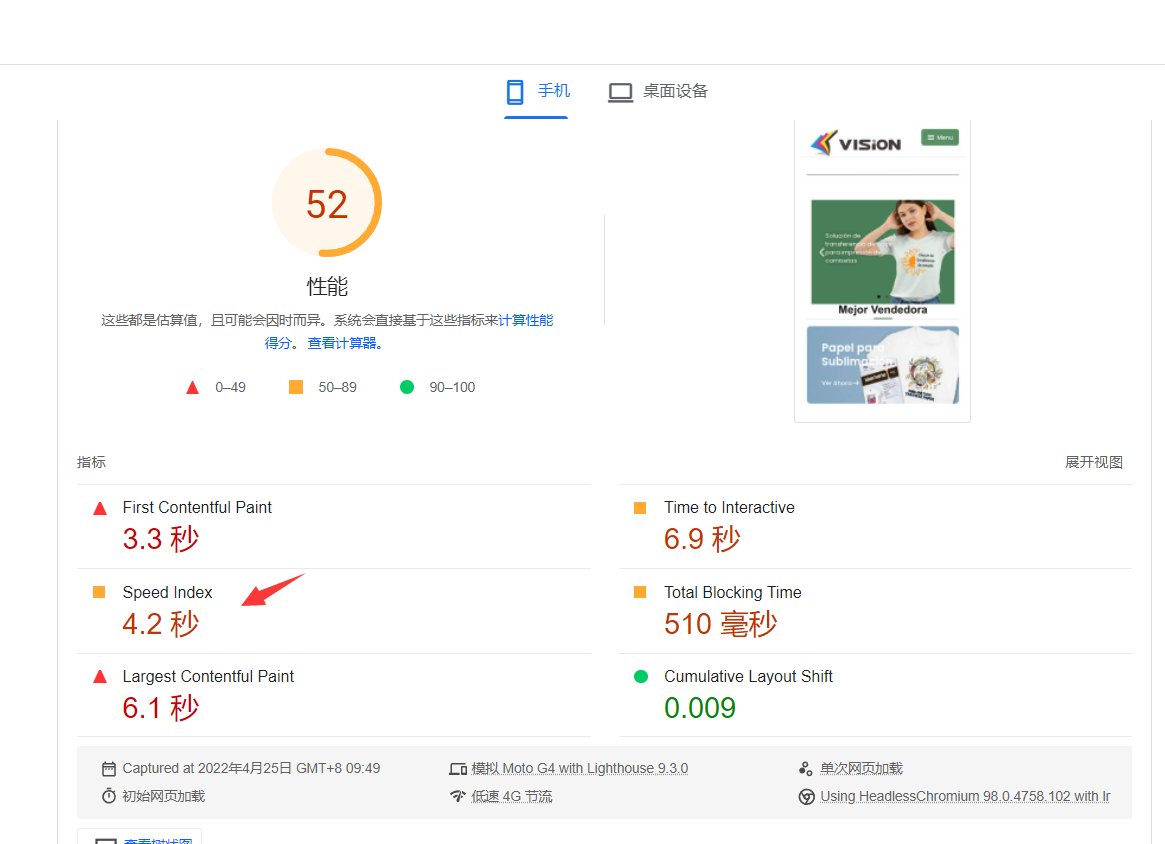Switch to the 手机 mobile tab
The height and width of the screenshot is (844, 1165).
[x=536, y=91]
